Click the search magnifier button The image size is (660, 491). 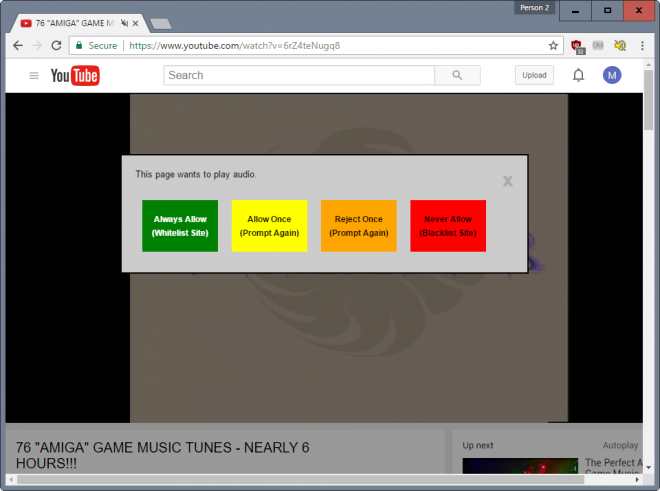point(457,75)
